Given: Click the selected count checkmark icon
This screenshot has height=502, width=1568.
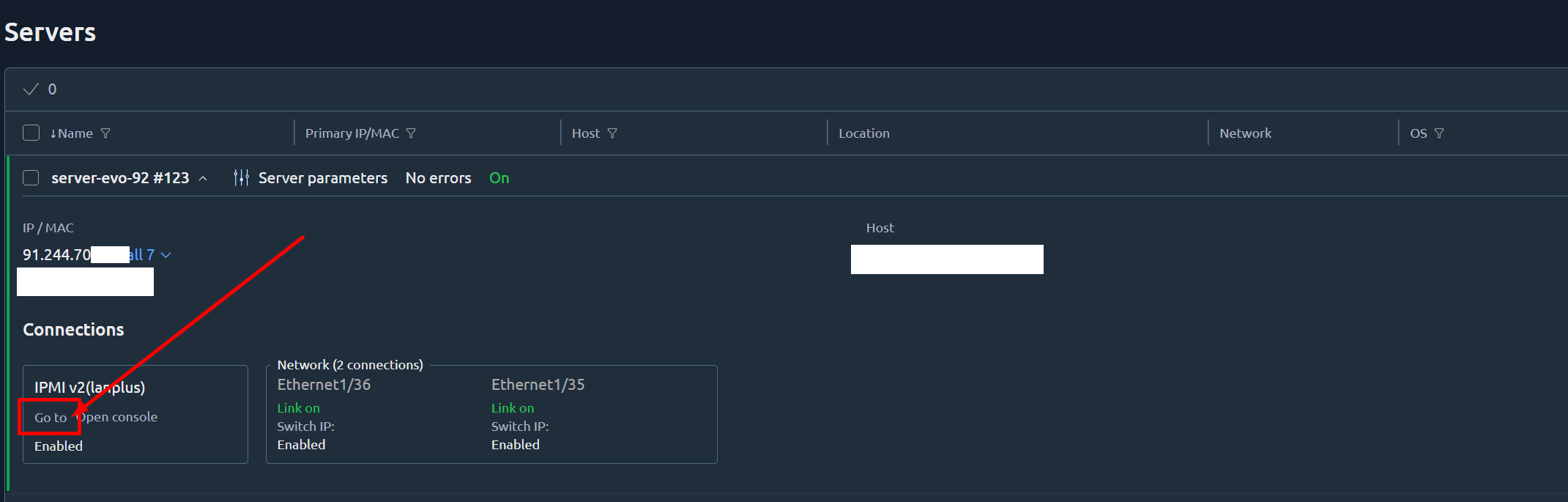Looking at the screenshot, I should coord(31,89).
